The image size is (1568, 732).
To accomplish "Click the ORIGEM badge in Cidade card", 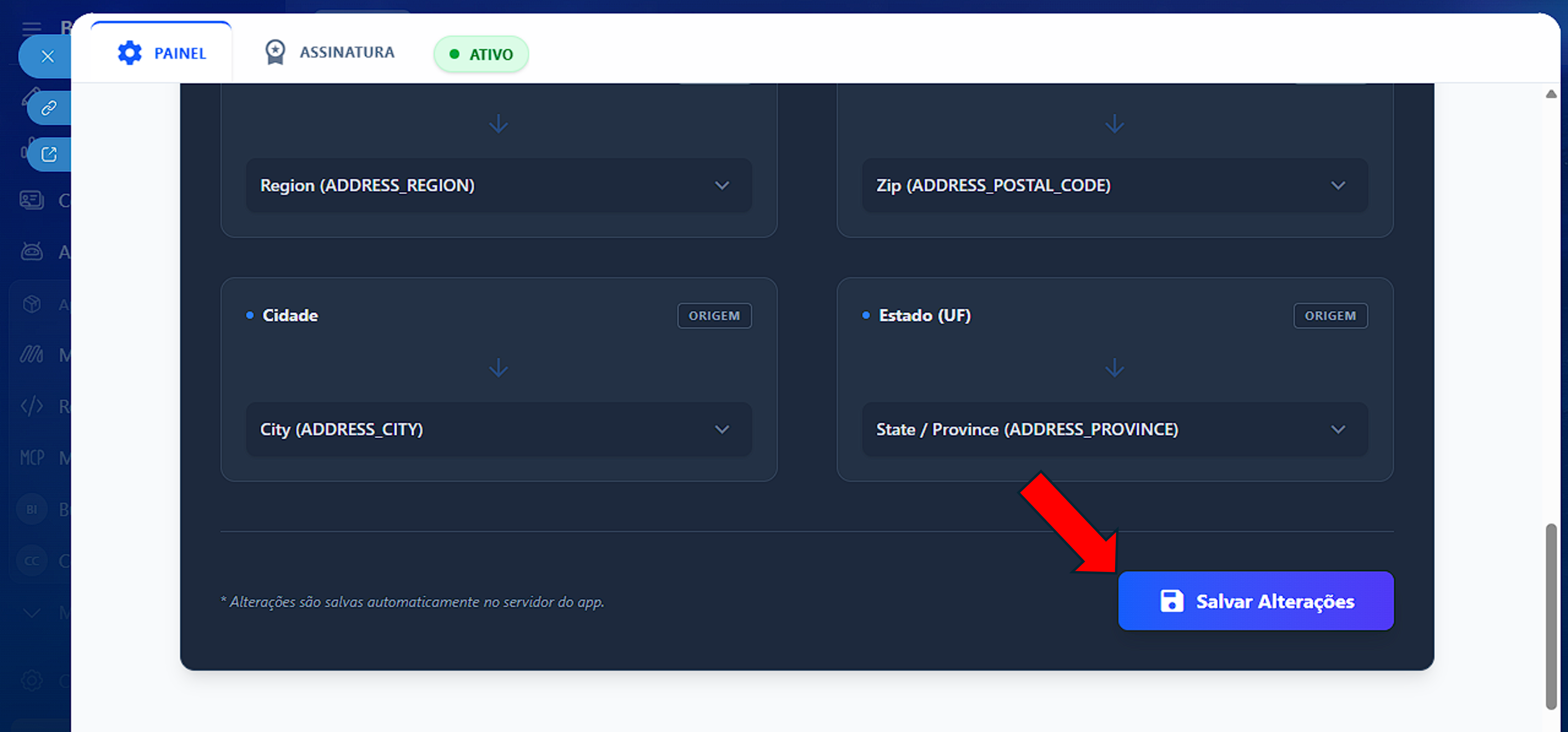I will [714, 316].
